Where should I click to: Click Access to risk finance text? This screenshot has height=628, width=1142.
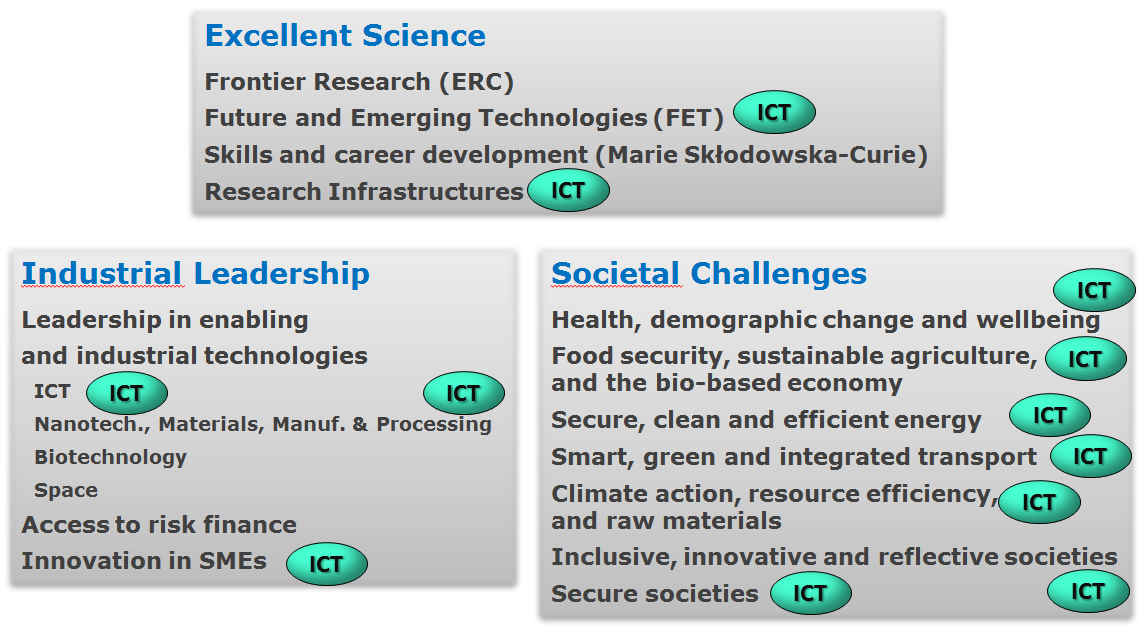160,525
